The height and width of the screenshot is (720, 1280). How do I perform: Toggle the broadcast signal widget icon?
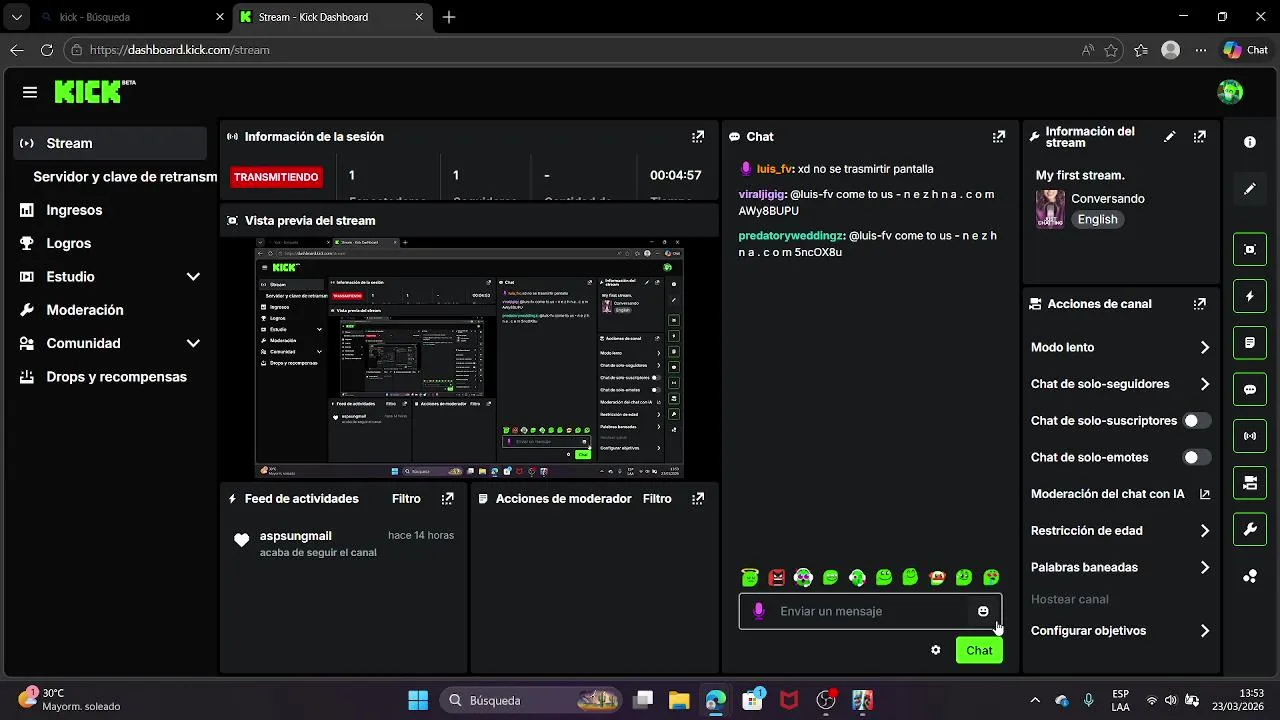1250,436
